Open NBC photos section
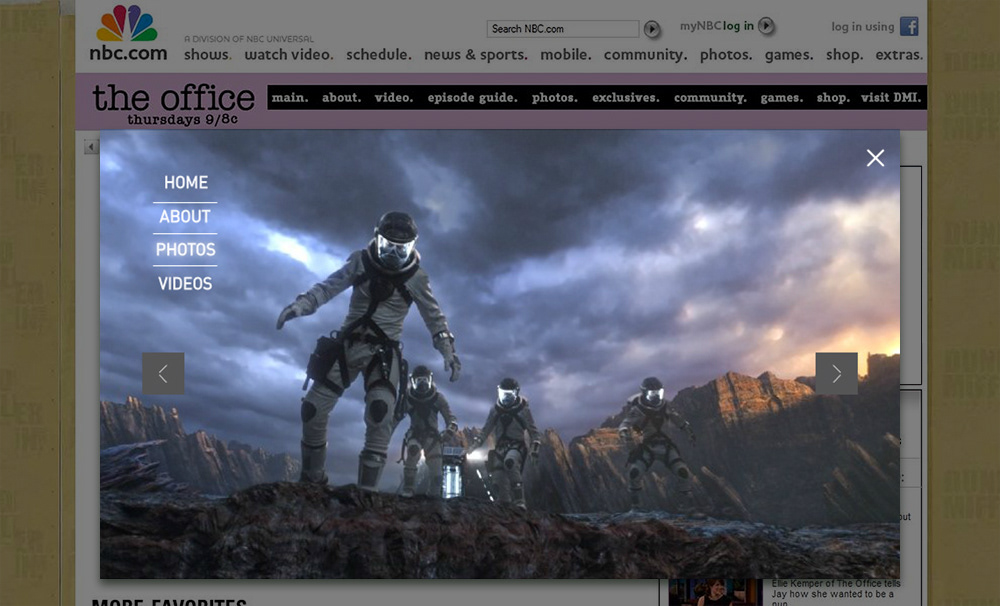1000x606 pixels. (726, 55)
